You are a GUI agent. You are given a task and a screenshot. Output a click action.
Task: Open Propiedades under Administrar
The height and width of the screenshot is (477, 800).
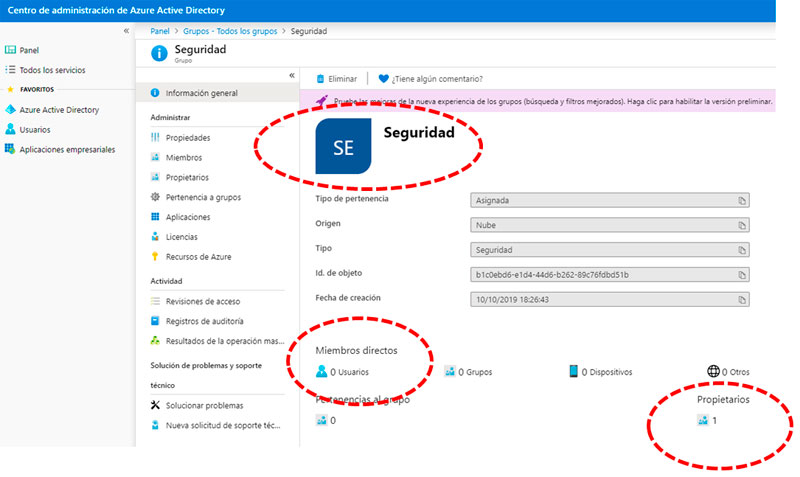pos(188,138)
